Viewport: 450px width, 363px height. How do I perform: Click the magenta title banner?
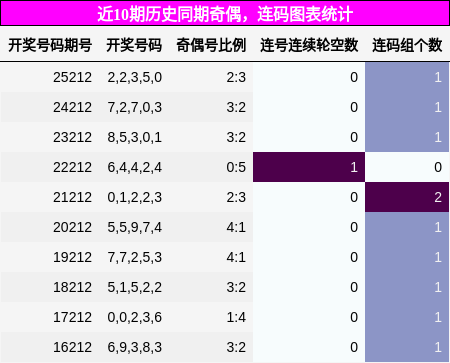click(x=225, y=13)
